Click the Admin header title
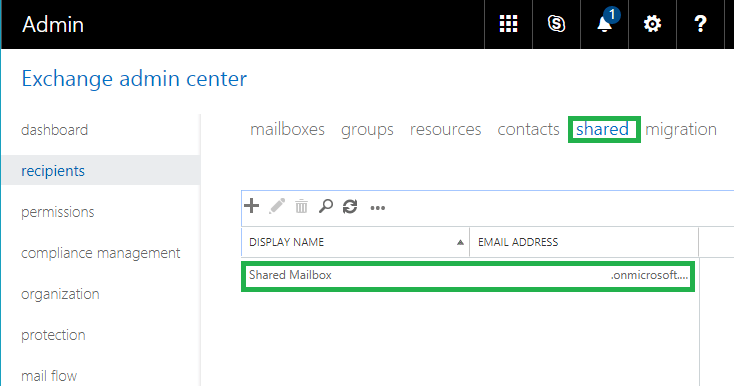 [53, 24]
